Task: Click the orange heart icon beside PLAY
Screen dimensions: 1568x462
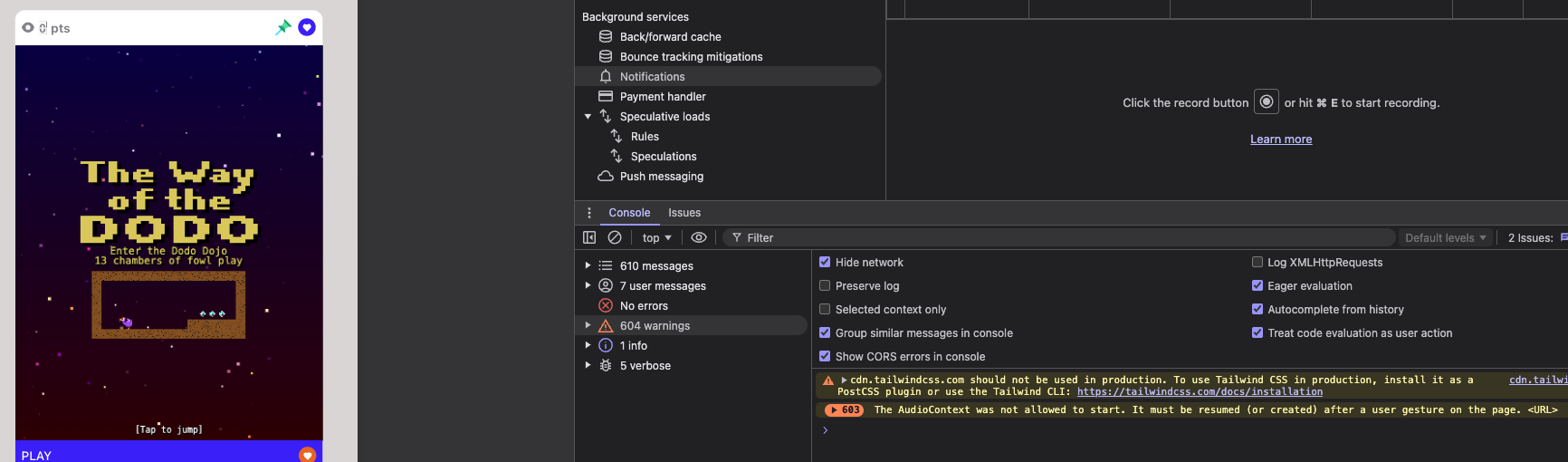Action: point(307,454)
